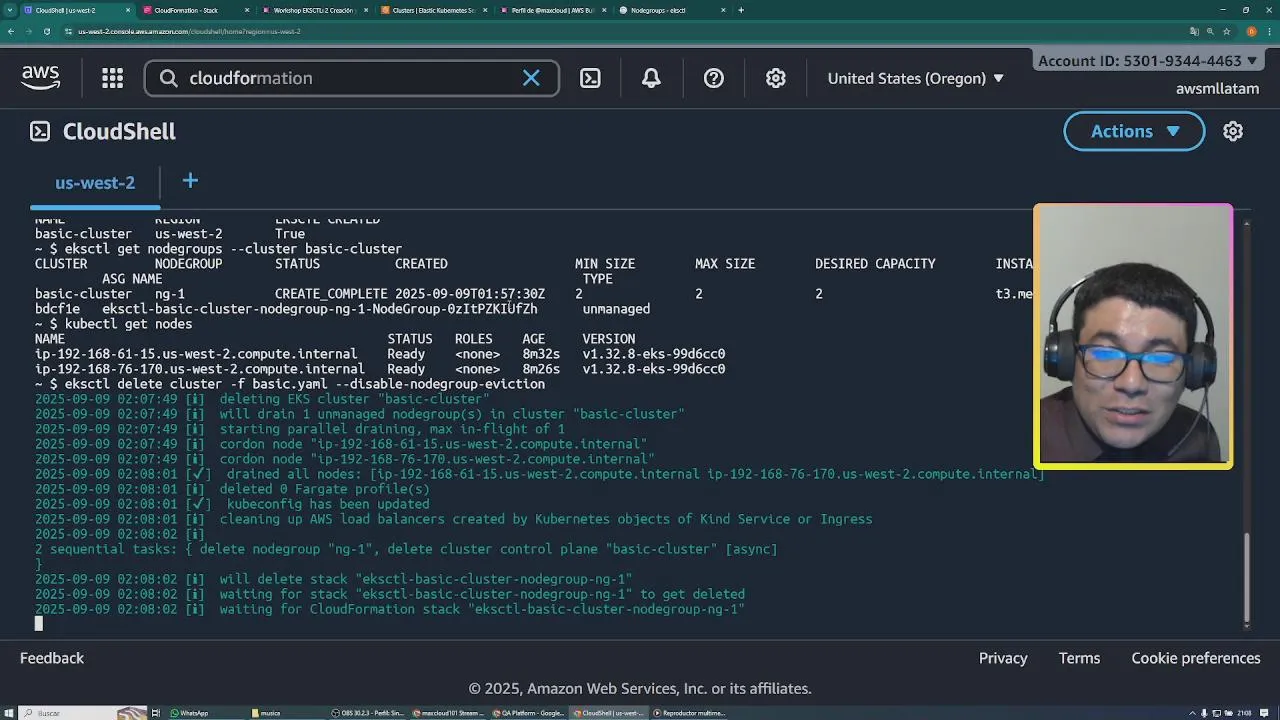Open the Terms link

[x=1079, y=658]
